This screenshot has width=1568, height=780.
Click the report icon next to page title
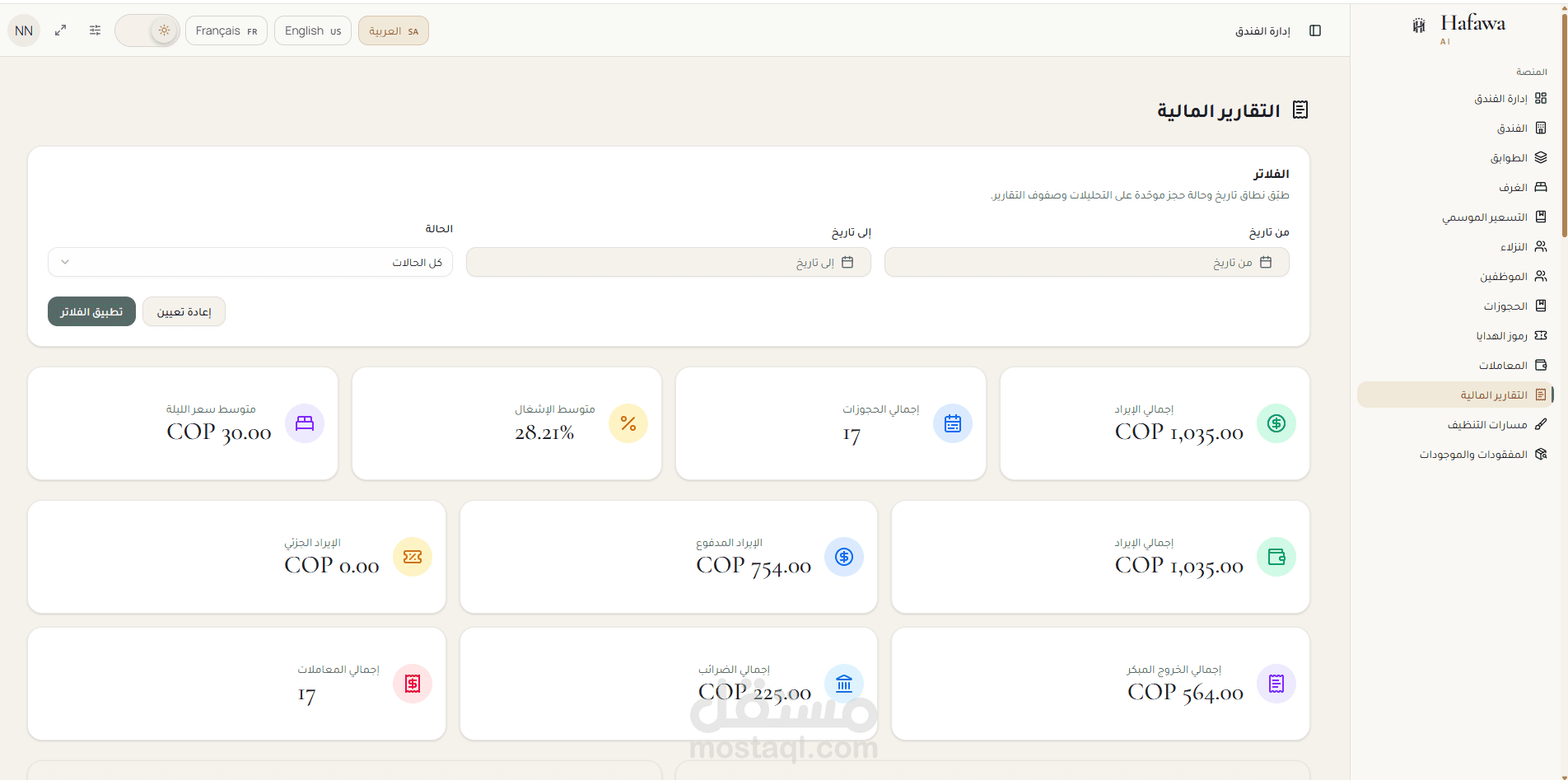click(x=1300, y=110)
